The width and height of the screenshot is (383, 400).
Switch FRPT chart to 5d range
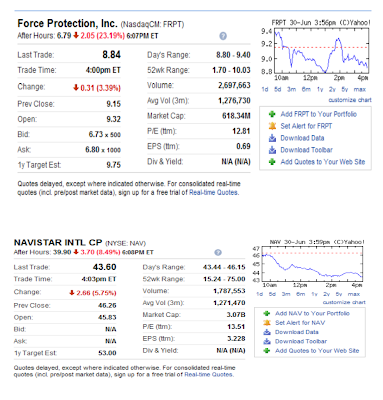277,89
